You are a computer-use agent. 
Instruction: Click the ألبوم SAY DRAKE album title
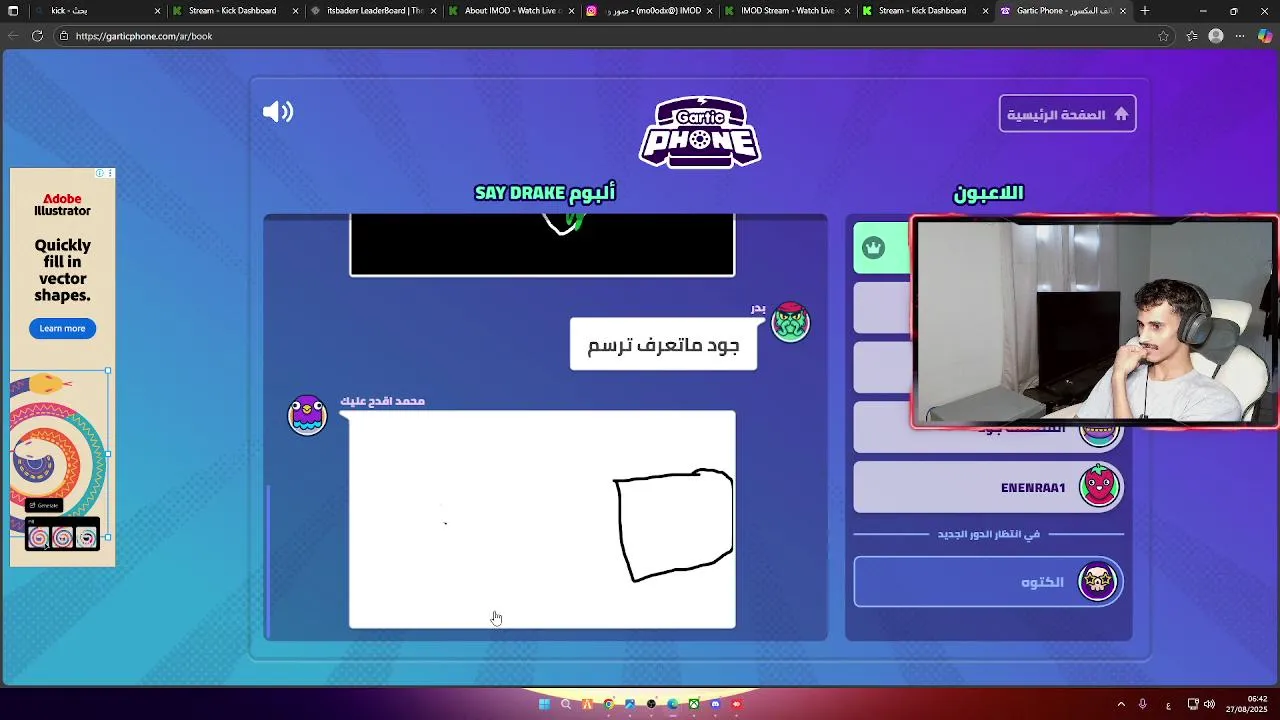pyautogui.click(x=545, y=192)
